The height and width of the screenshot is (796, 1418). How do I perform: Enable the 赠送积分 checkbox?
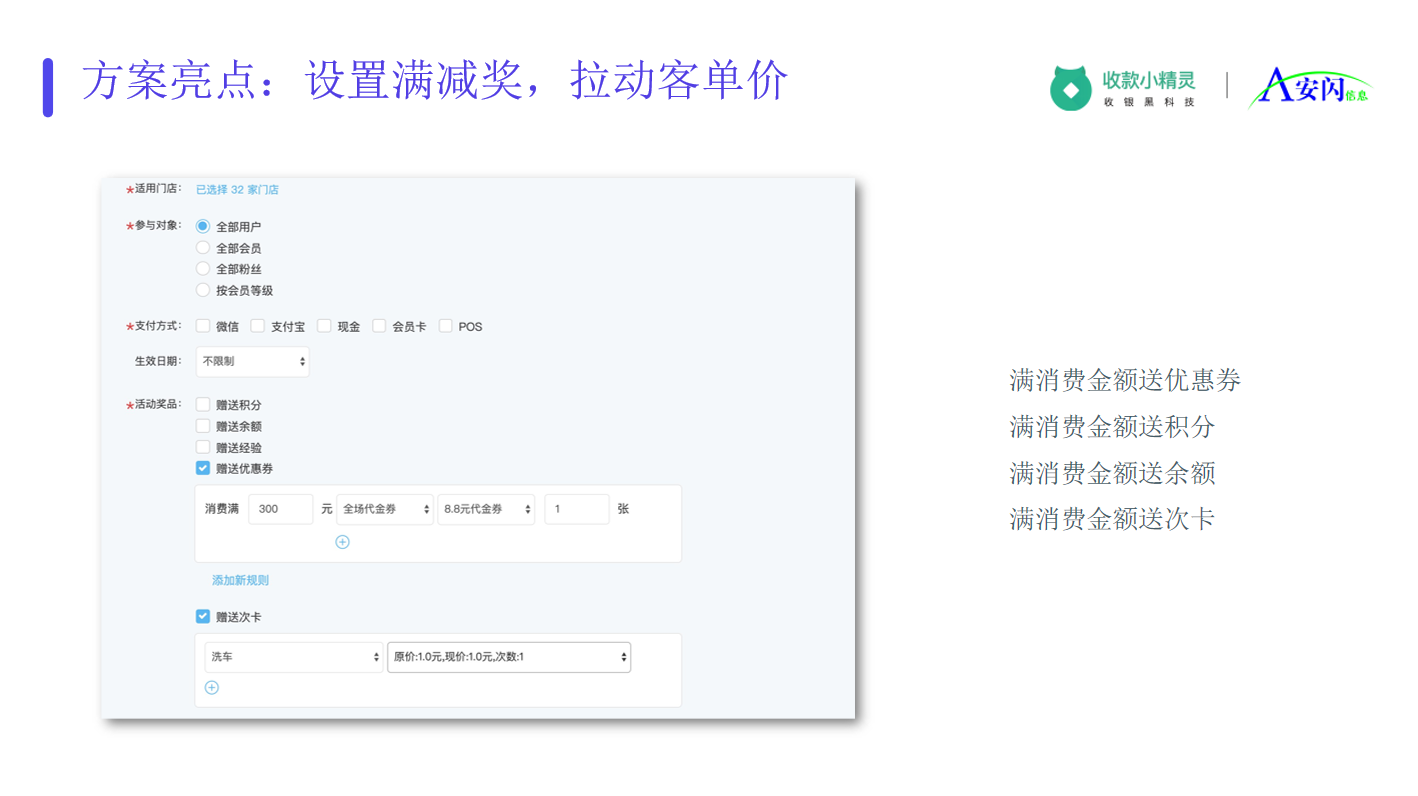click(203, 404)
